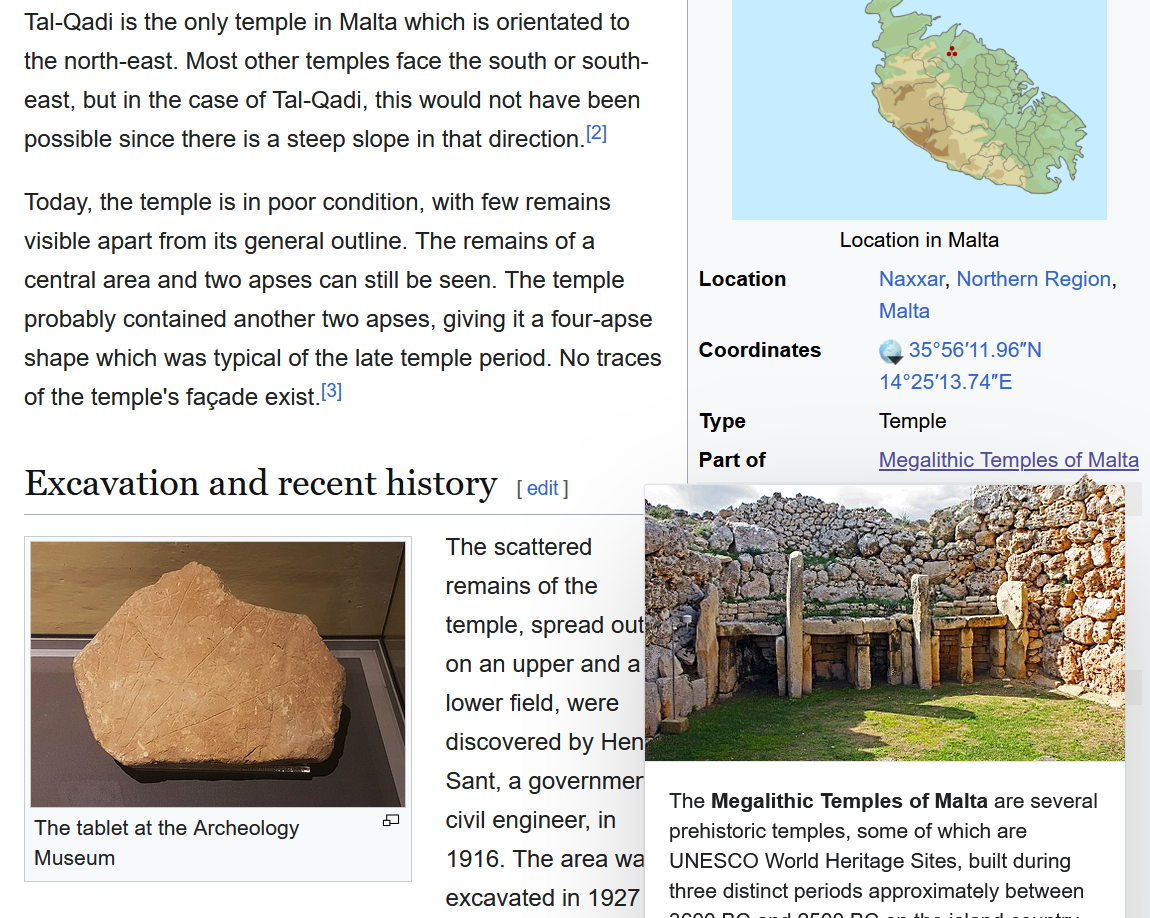The width and height of the screenshot is (1150, 918).
Task: Click the 'Type' infobox label
Action: 722,422
